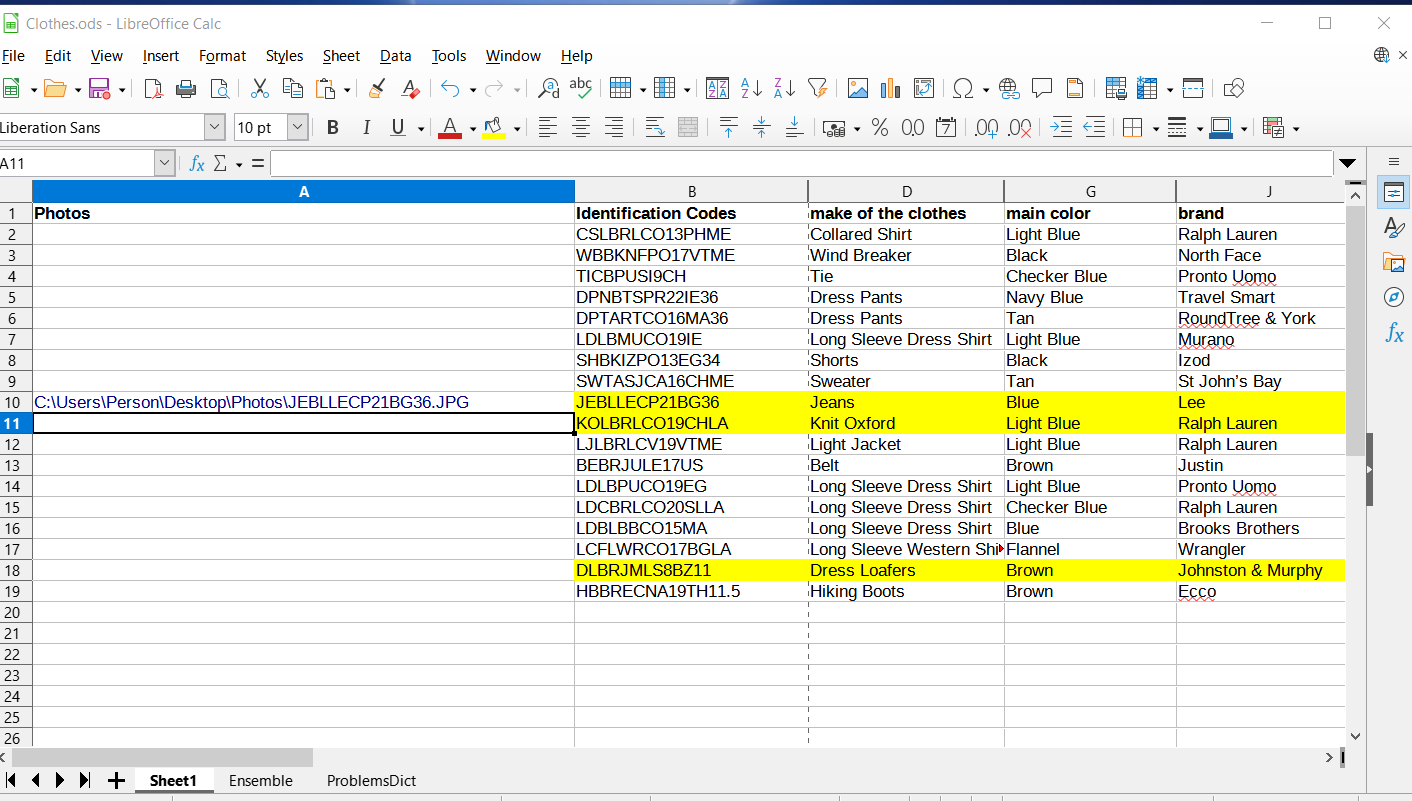1412x801 pixels.
Task: Open underline style dropdown arrow
Action: [x=421, y=128]
